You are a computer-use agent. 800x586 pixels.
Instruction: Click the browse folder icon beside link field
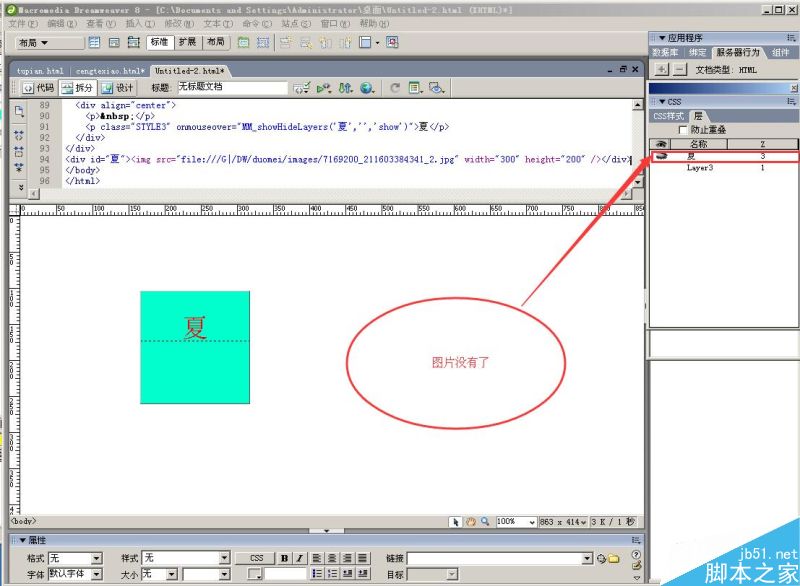point(613,558)
